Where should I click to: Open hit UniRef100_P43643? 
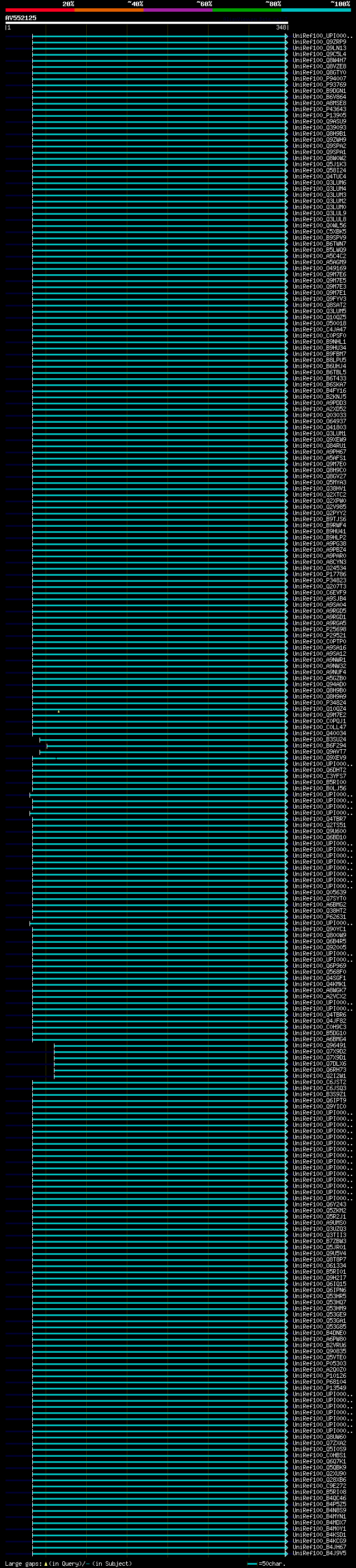pos(319,110)
